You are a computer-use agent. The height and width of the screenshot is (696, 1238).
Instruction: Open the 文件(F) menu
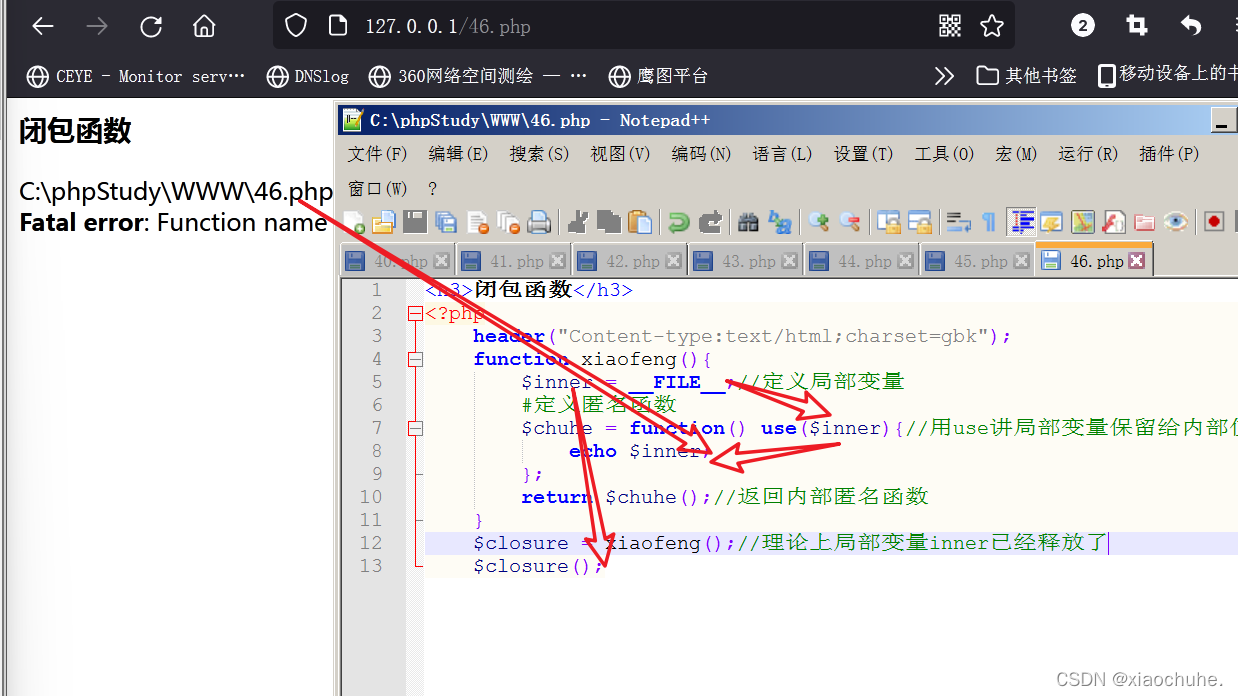tap(377, 154)
